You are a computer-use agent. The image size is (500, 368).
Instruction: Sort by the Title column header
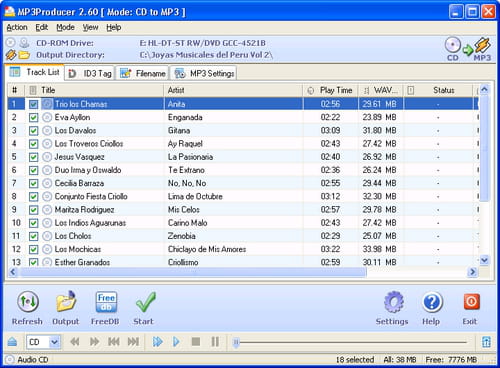point(94,90)
